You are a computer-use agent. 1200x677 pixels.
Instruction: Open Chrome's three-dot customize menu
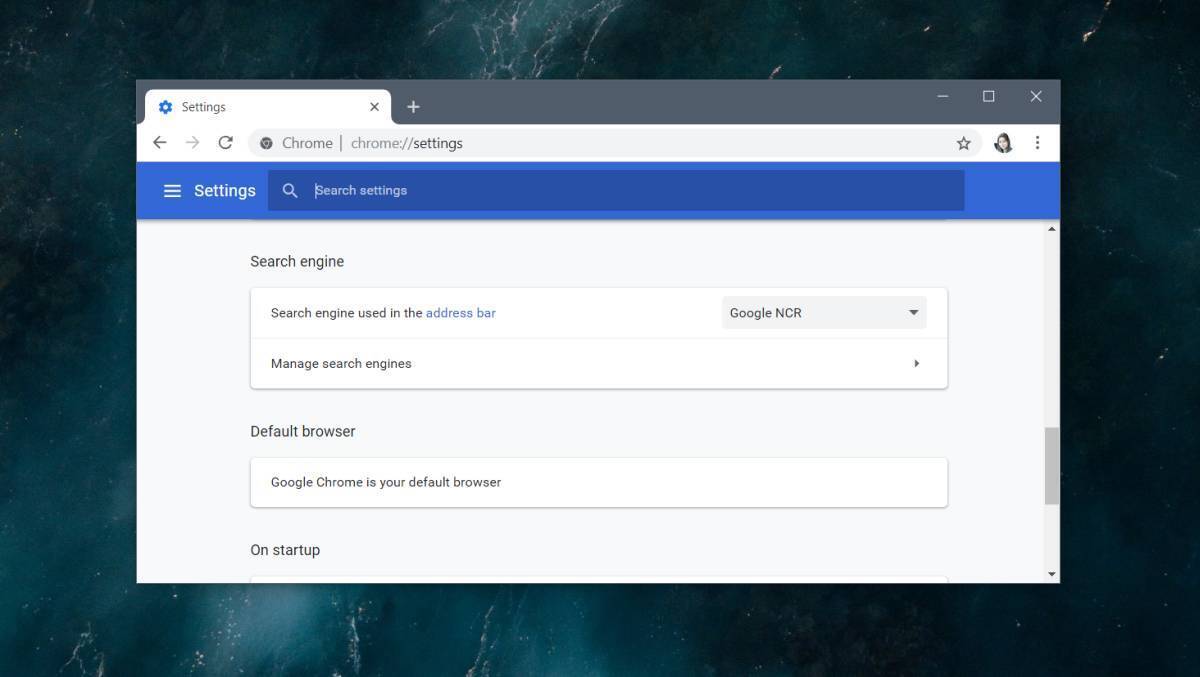point(1037,142)
